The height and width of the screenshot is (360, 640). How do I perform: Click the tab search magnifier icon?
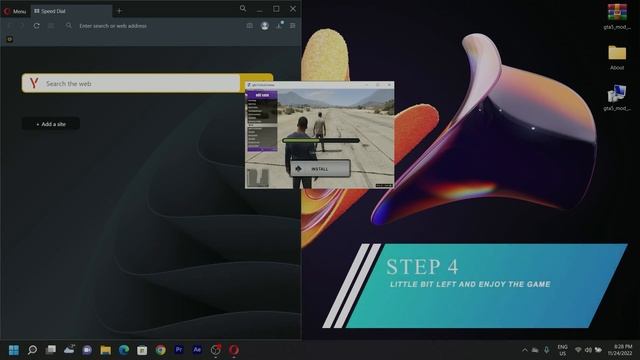click(243, 9)
